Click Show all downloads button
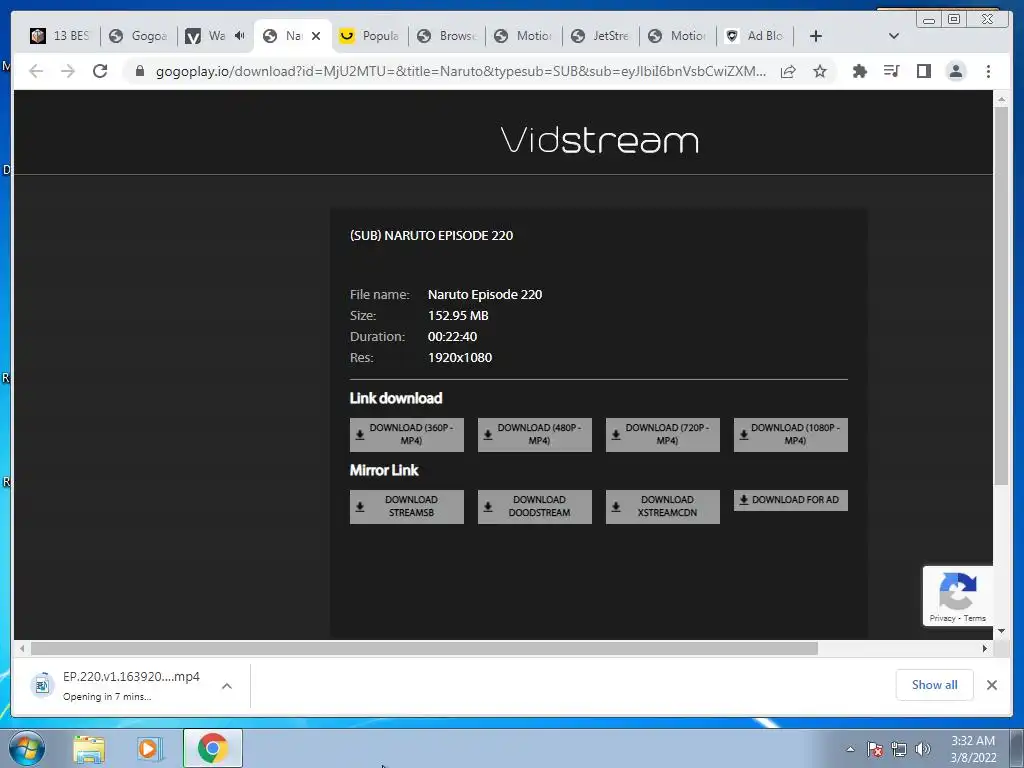Viewport: 1024px width, 768px height. click(935, 684)
